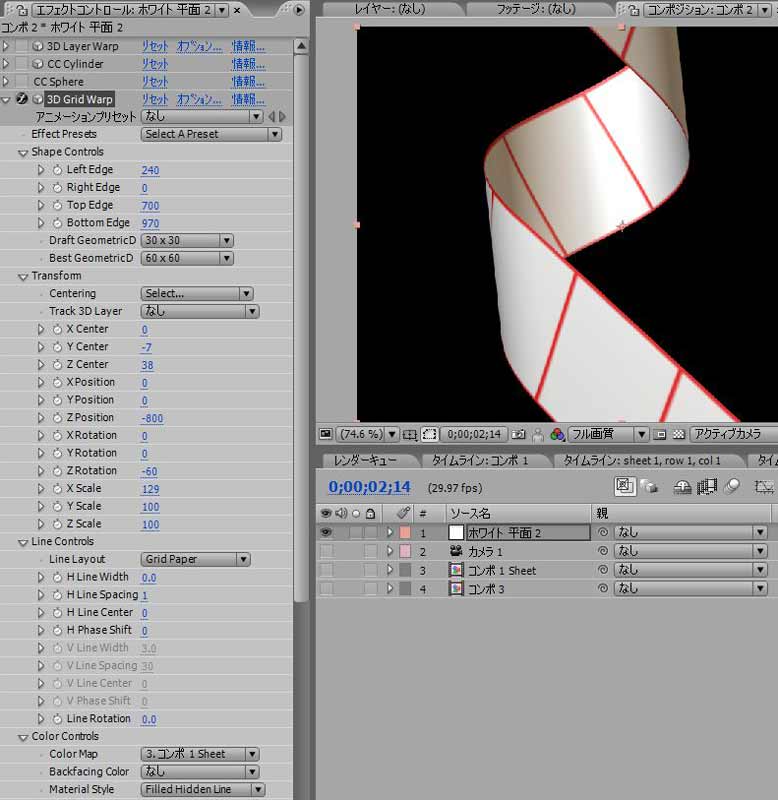
Task: Switch to タイムライン: sheet 1, row 1, col 1 tab
Action: 642,461
